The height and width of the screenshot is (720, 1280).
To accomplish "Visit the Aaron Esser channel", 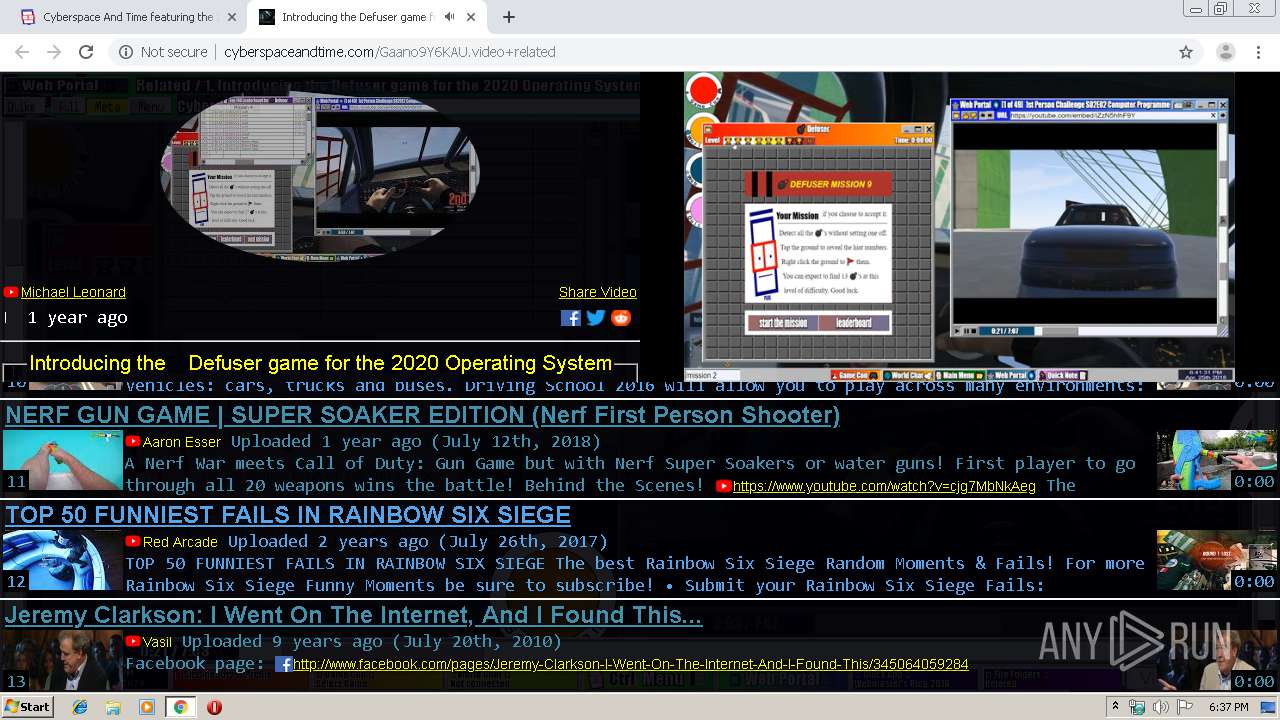I will (182, 441).
